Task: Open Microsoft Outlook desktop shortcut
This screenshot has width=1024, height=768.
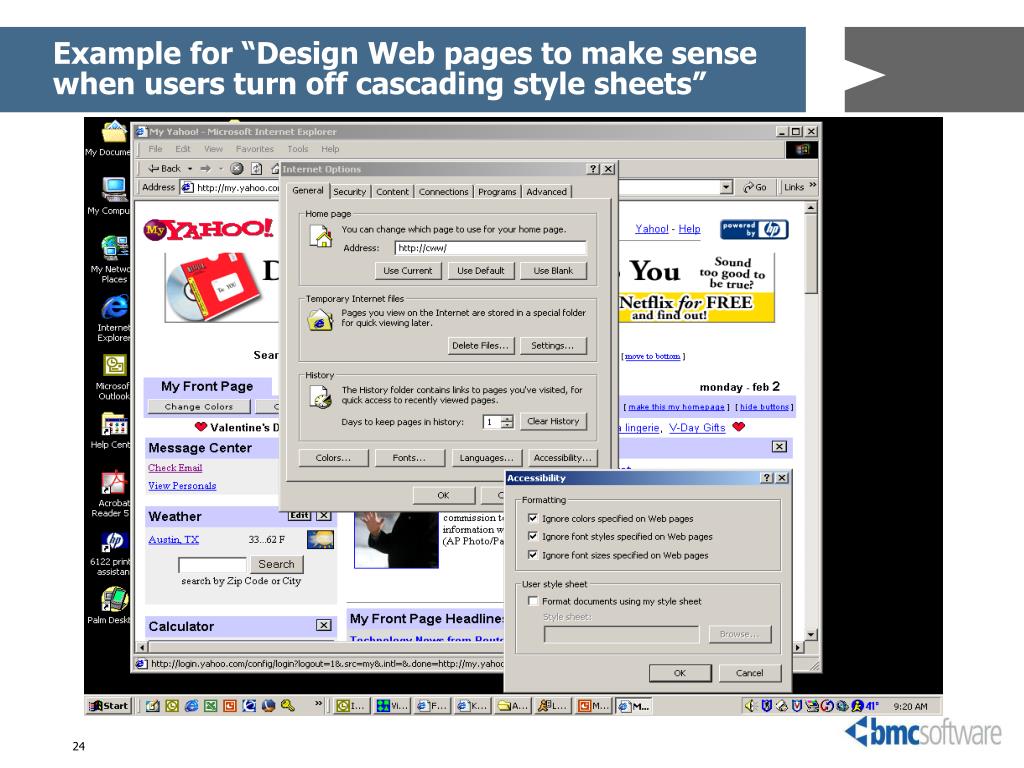Action: [114, 366]
